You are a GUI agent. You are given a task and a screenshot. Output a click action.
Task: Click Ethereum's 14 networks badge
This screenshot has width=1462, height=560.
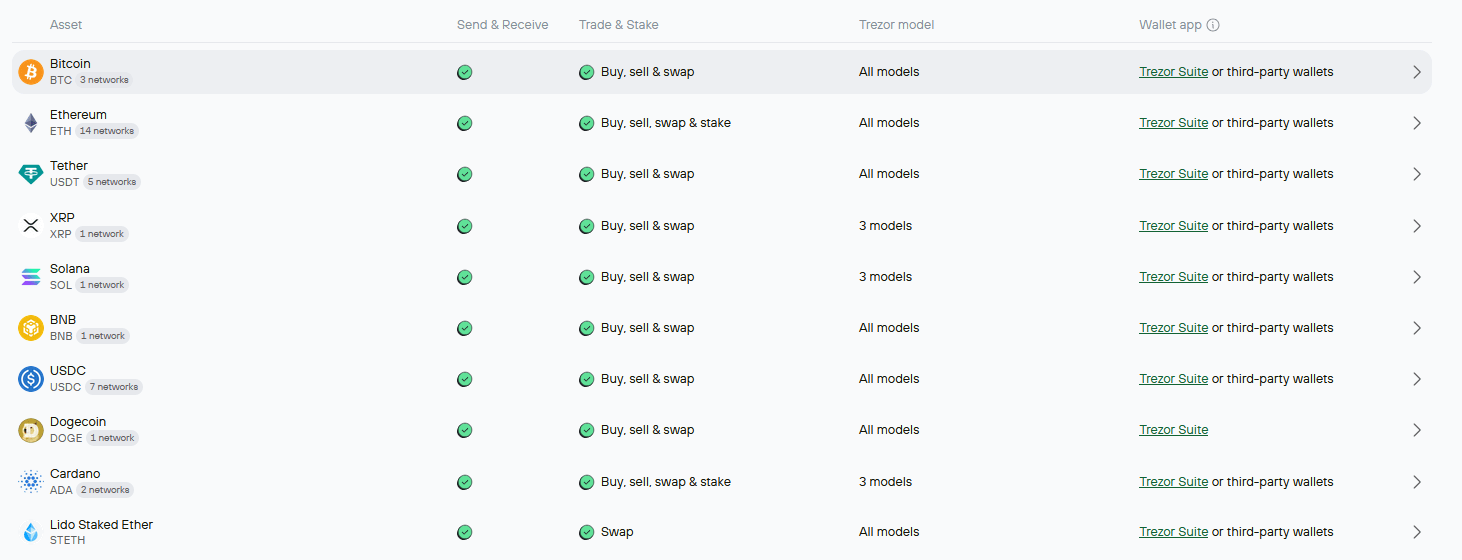coord(106,131)
